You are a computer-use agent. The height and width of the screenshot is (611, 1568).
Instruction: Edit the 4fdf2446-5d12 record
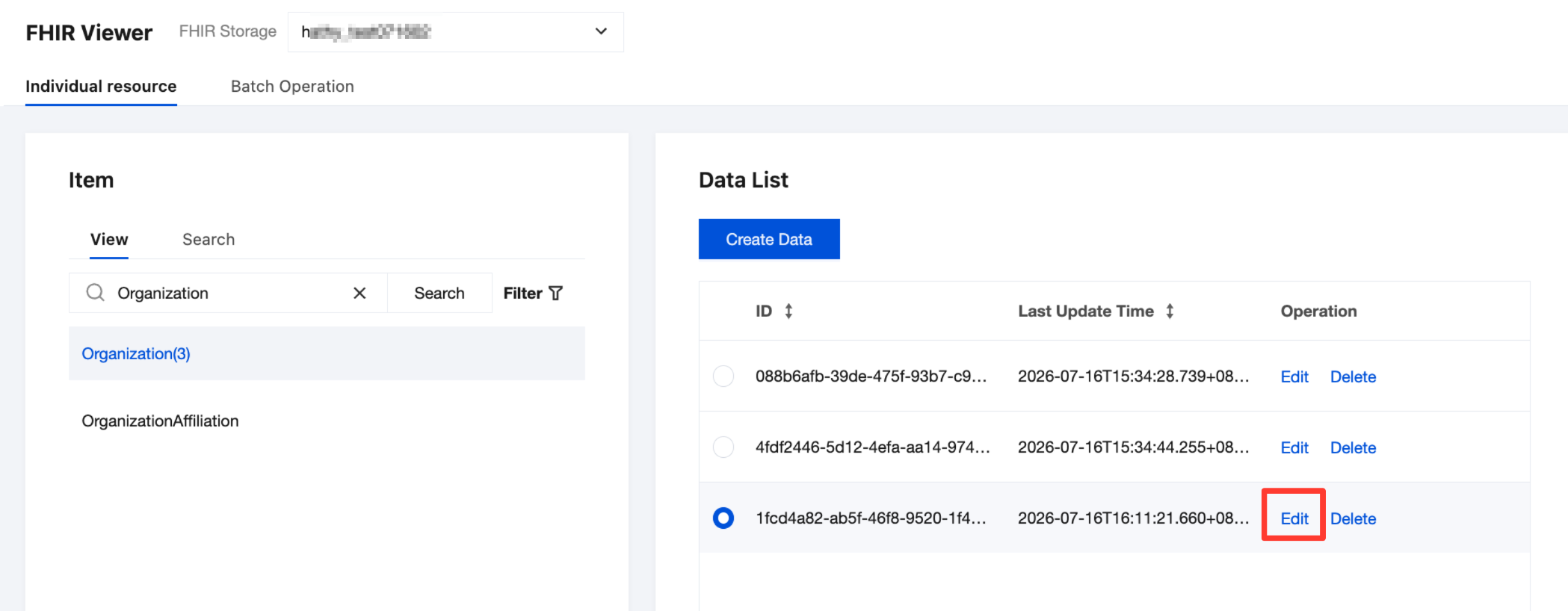1294,447
